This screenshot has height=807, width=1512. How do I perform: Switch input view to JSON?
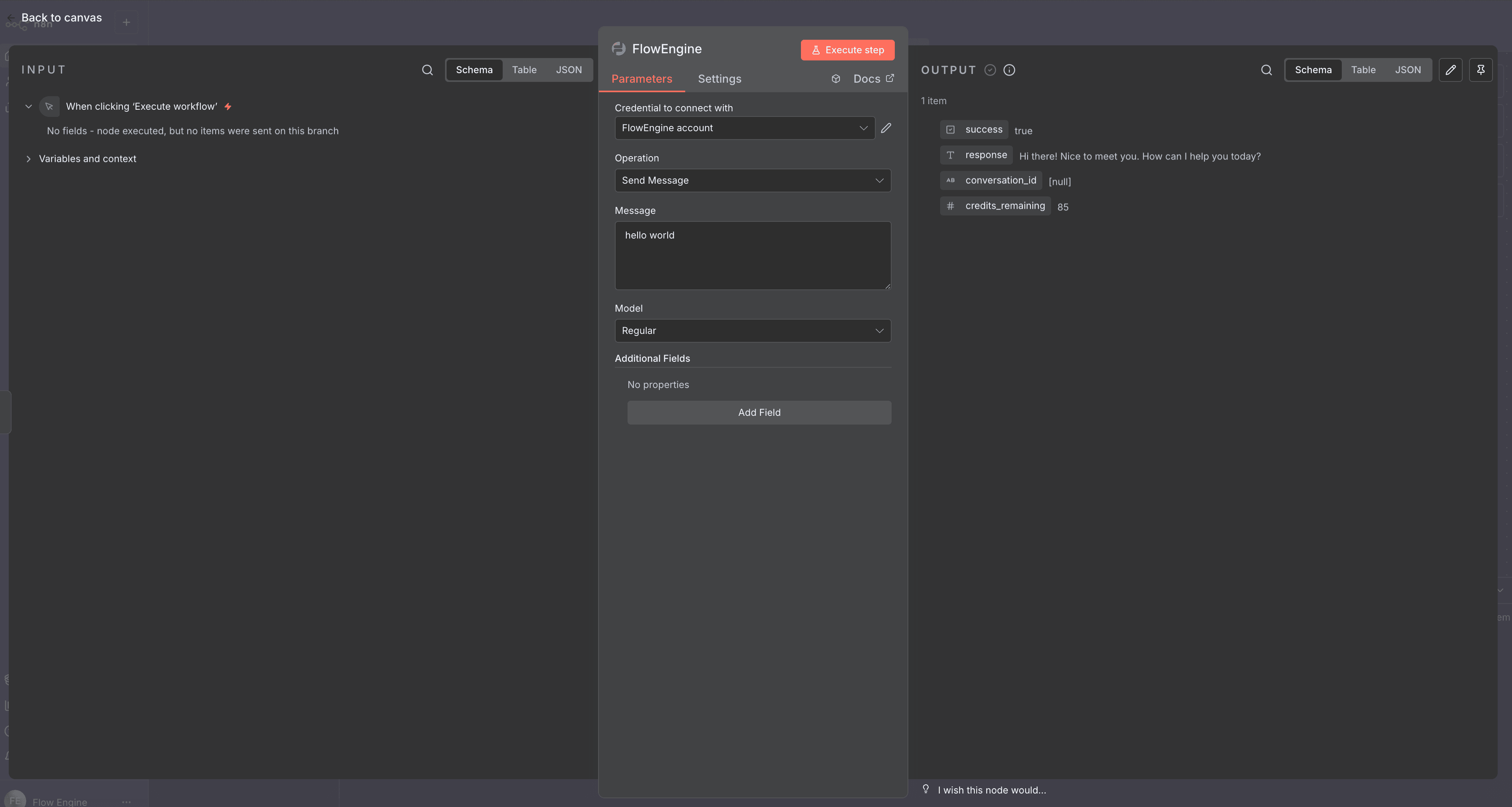pos(569,70)
